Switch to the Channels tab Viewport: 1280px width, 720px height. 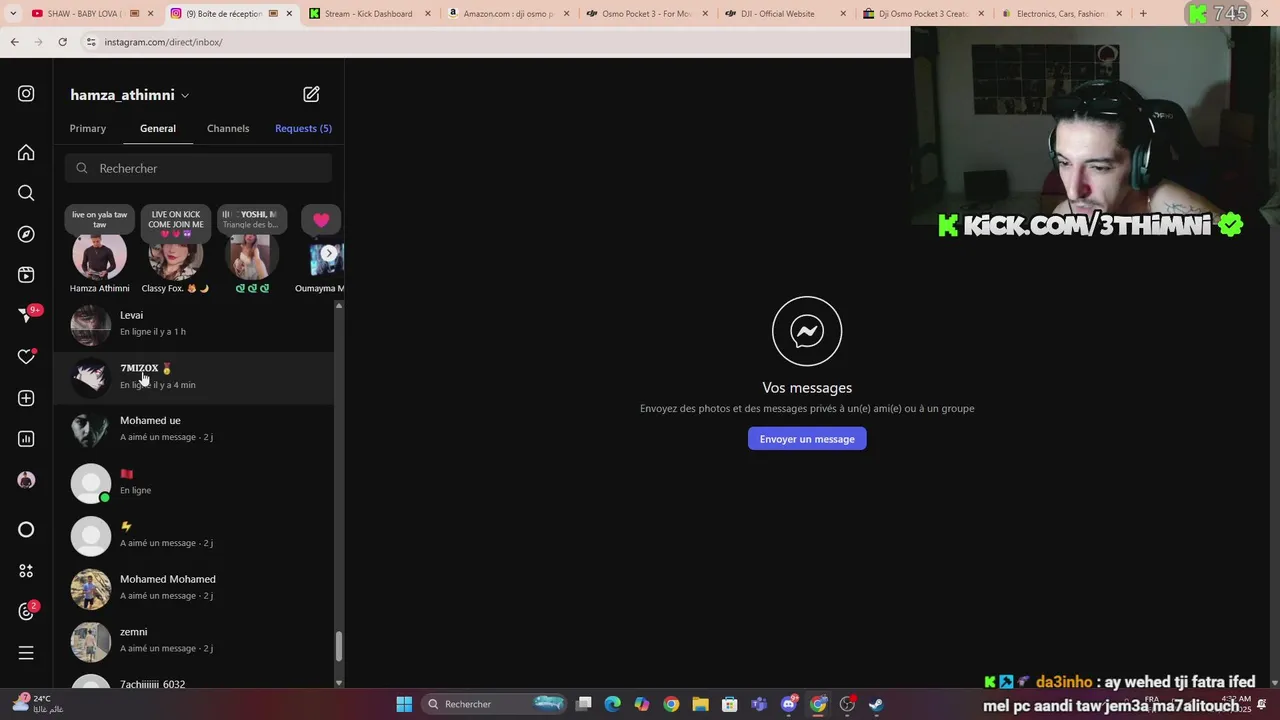click(228, 128)
